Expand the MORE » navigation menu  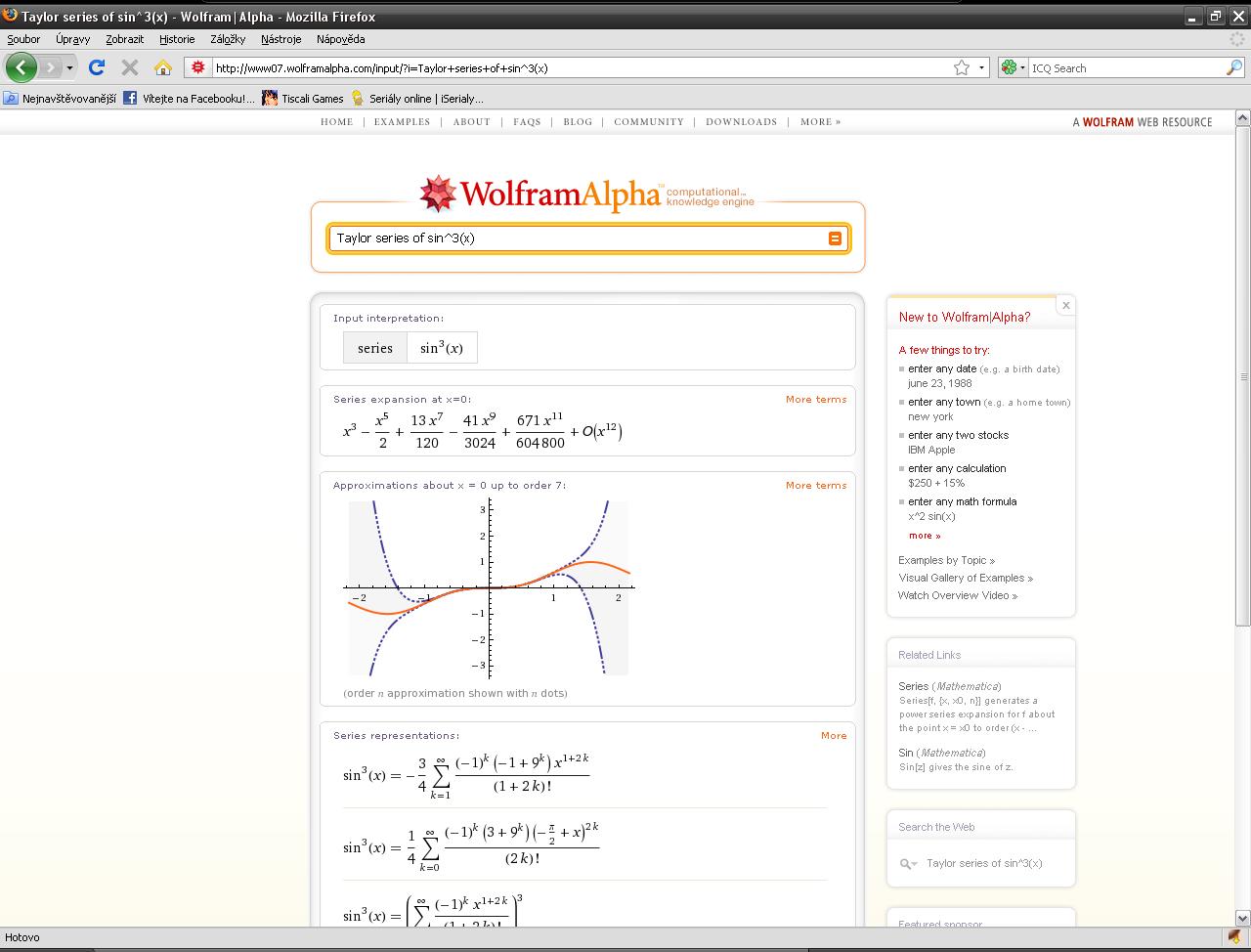click(x=820, y=122)
